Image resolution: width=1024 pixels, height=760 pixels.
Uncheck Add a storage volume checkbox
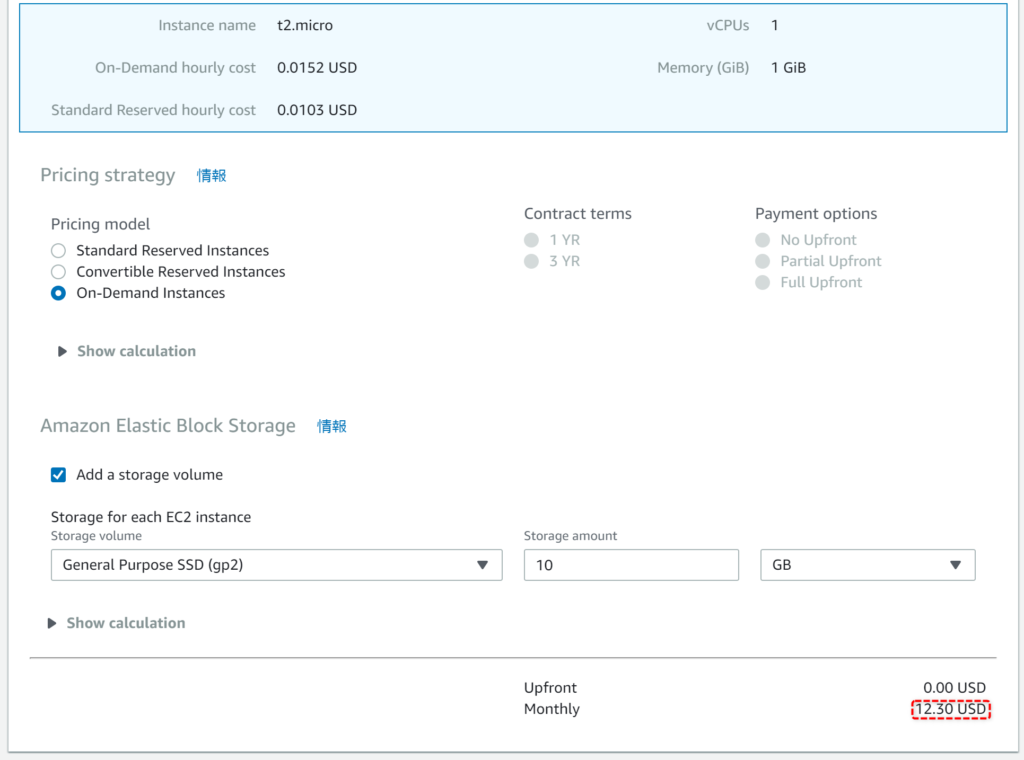(59, 475)
